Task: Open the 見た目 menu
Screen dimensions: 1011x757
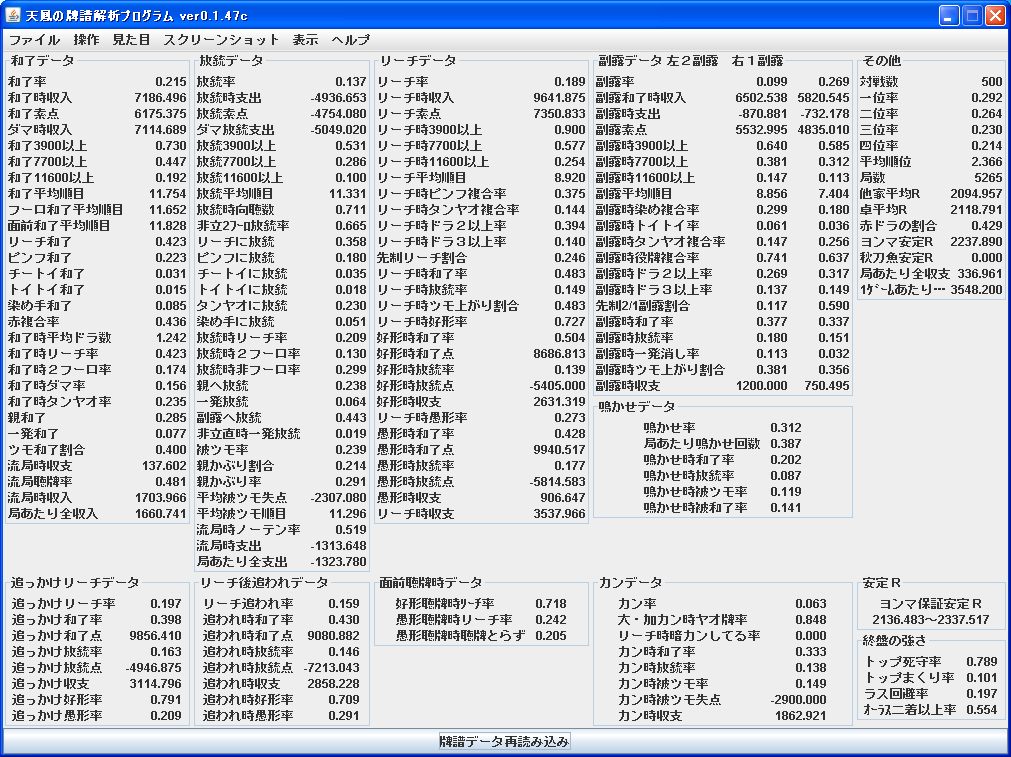Action: (x=131, y=39)
